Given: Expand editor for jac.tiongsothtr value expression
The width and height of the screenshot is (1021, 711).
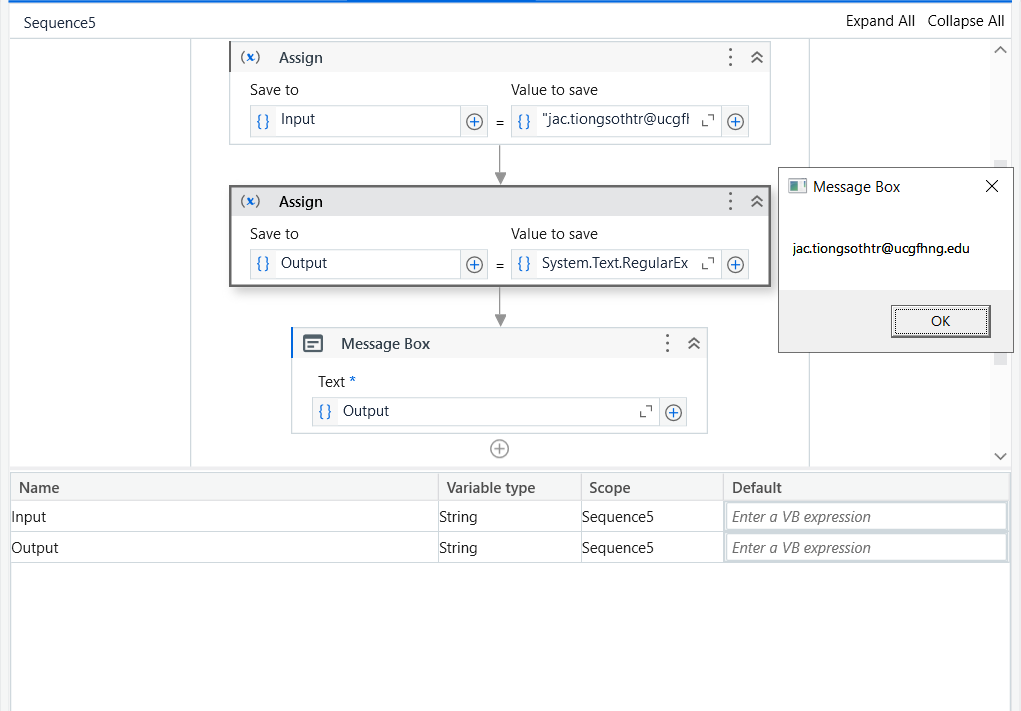Looking at the screenshot, I should 708,120.
